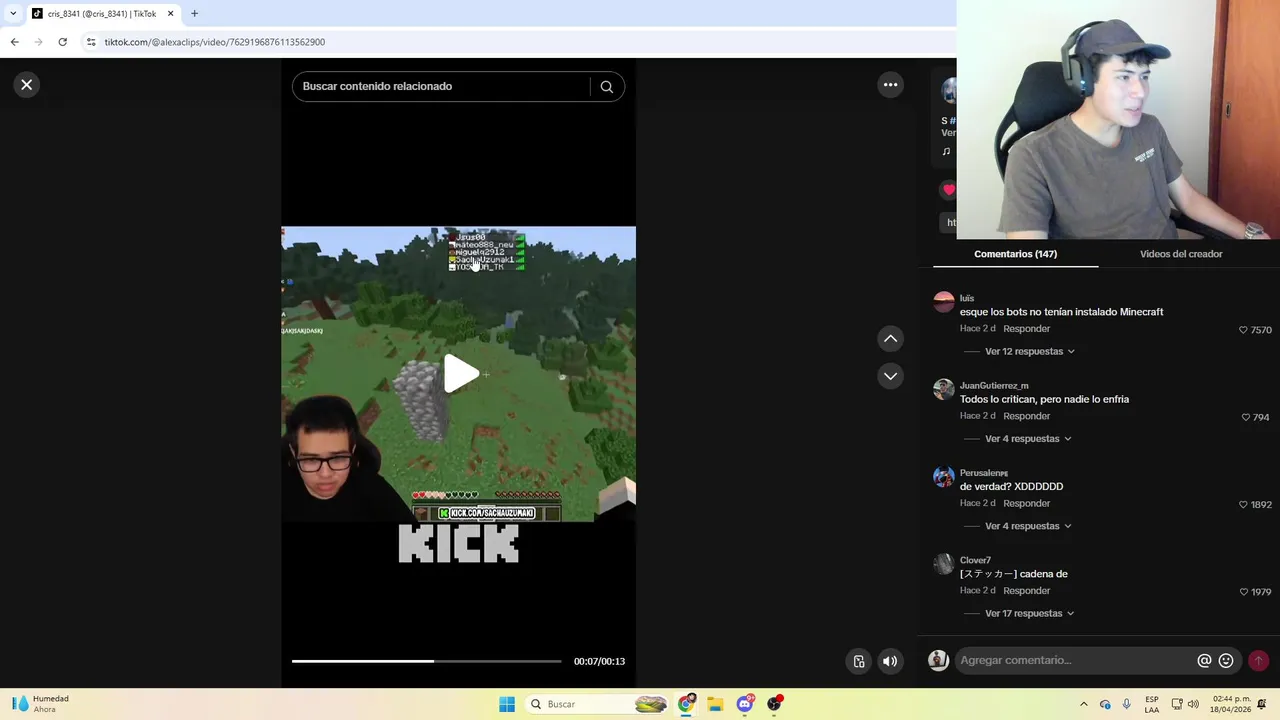
Task: Expand Ver 17 respuestas replies
Action: coord(1029,614)
